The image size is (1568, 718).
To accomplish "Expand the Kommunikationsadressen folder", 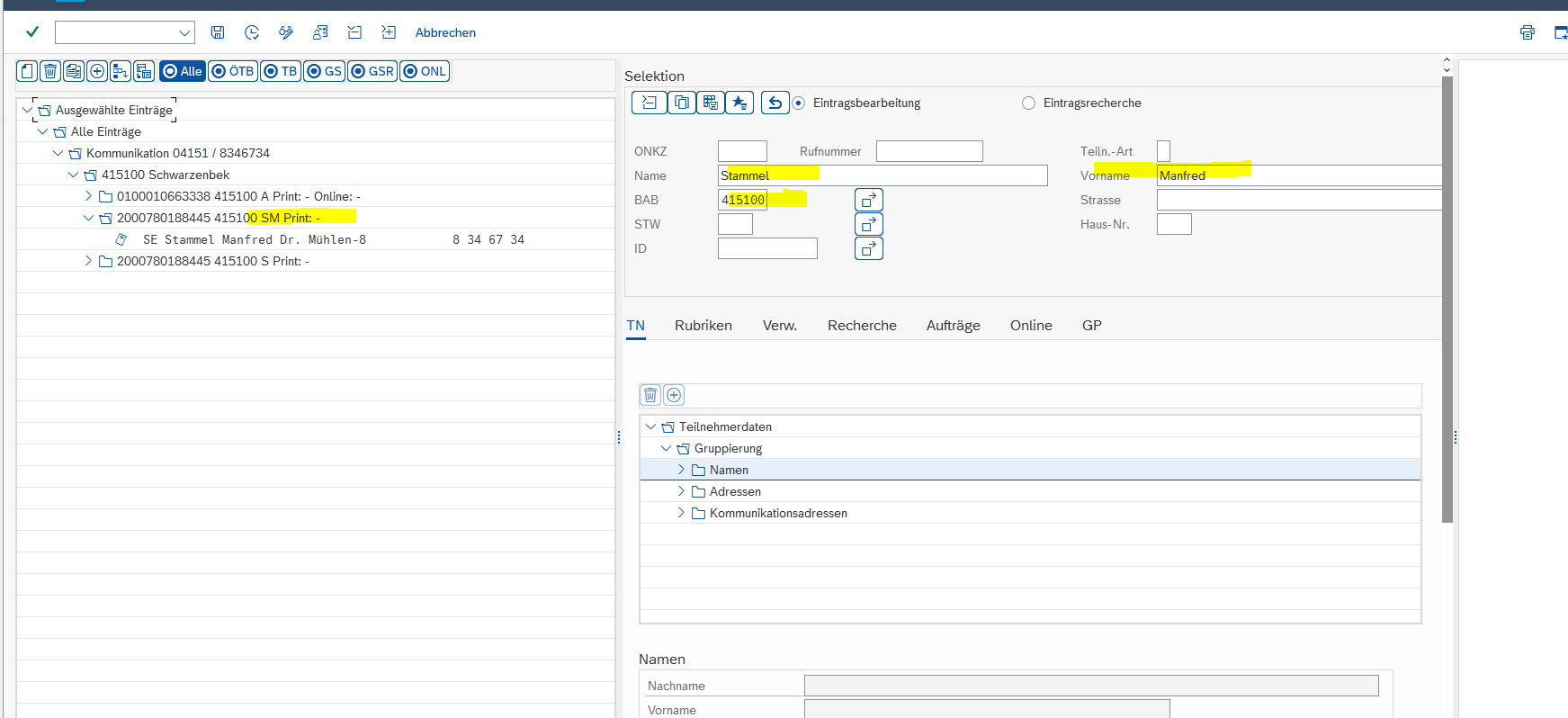I will tap(681, 513).
